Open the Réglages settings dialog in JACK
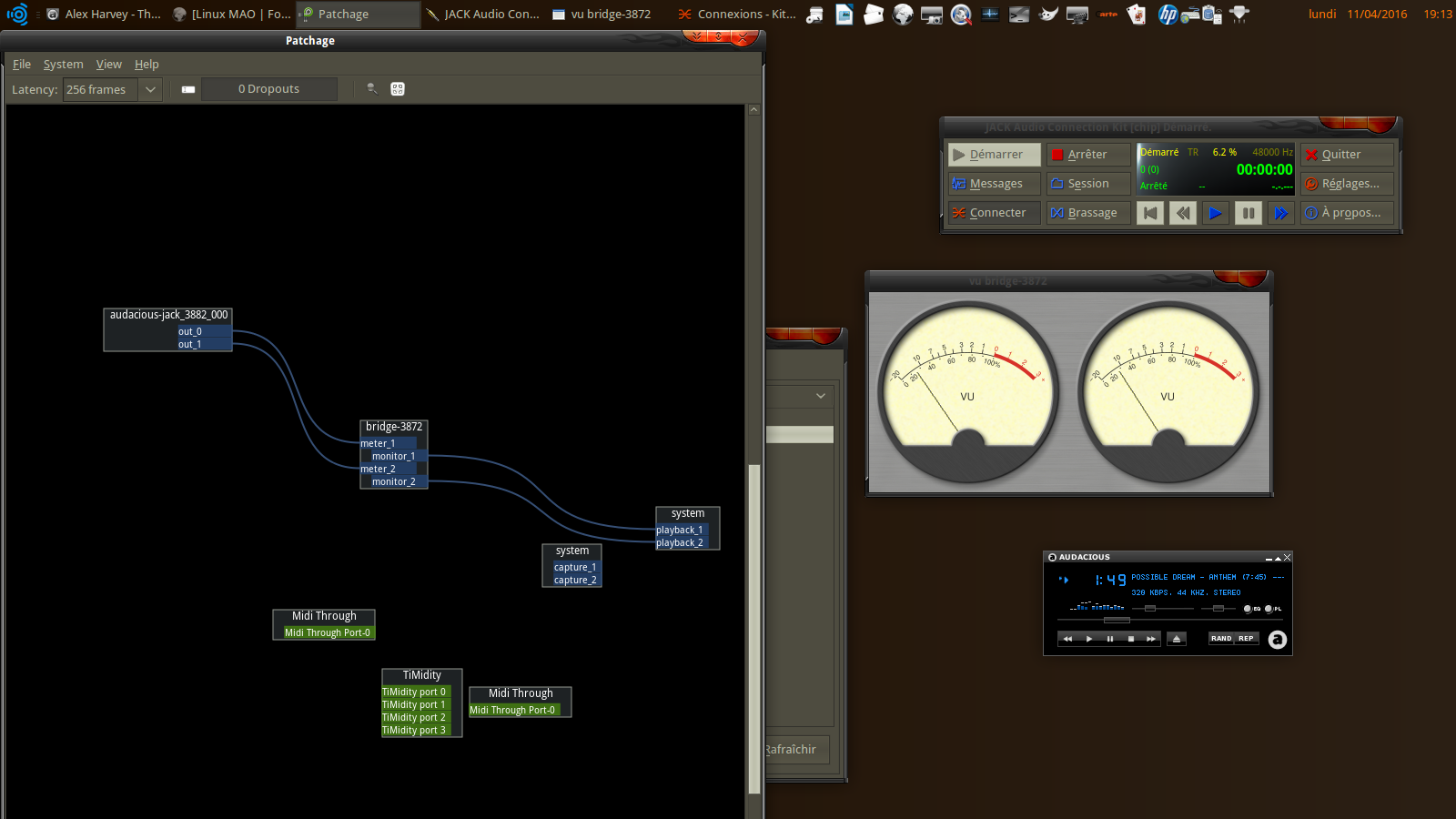Screen dimensions: 1456x819 (1347, 184)
